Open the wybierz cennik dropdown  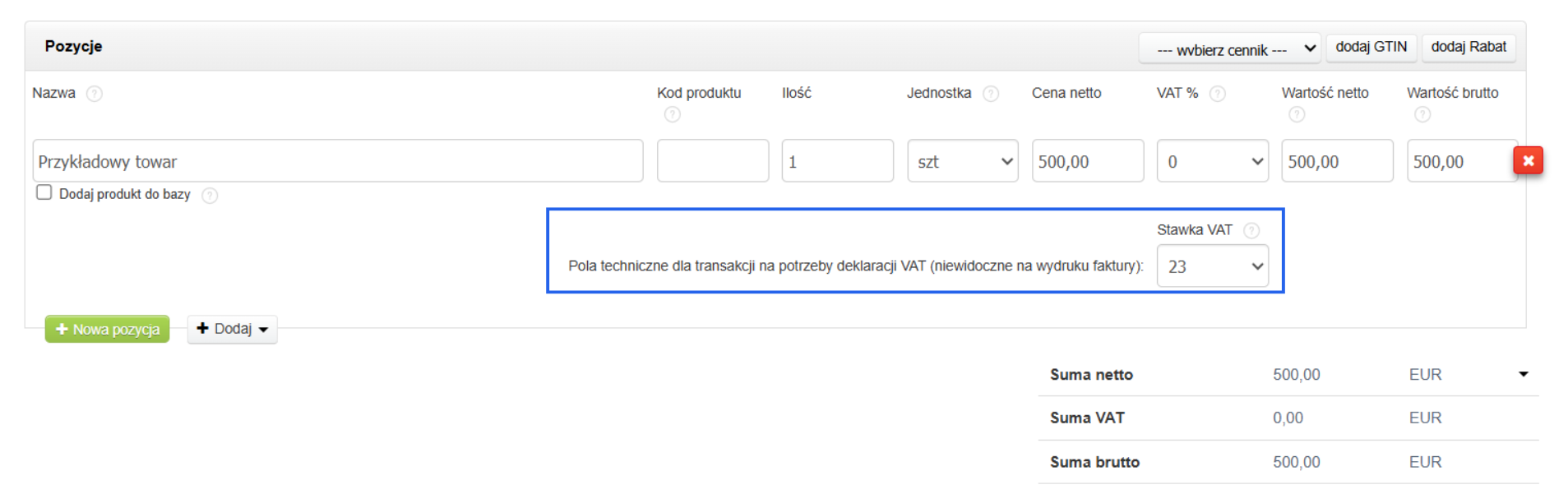[x=1229, y=49]
